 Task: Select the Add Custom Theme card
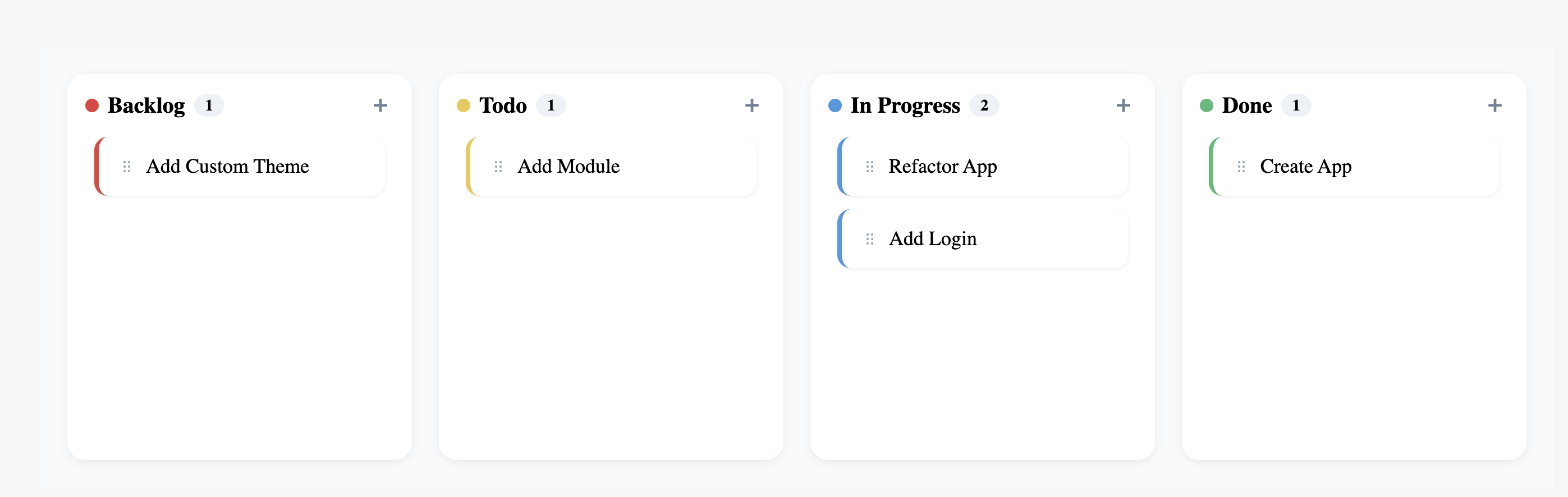point(240,166)
